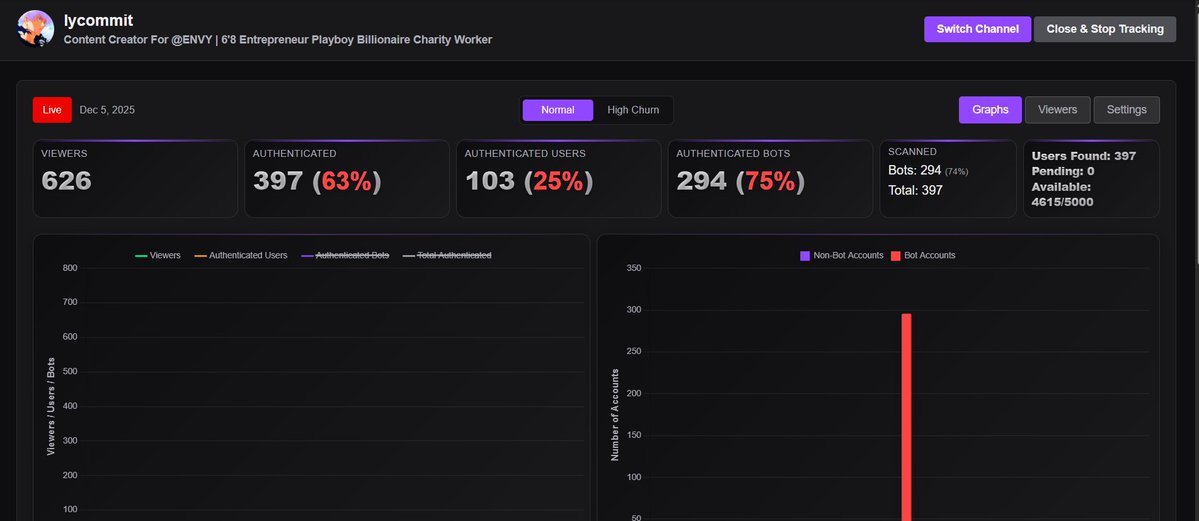Click the Authenticated 397 (63%) value
1199x521 pixels.
[x=317, y=181]
